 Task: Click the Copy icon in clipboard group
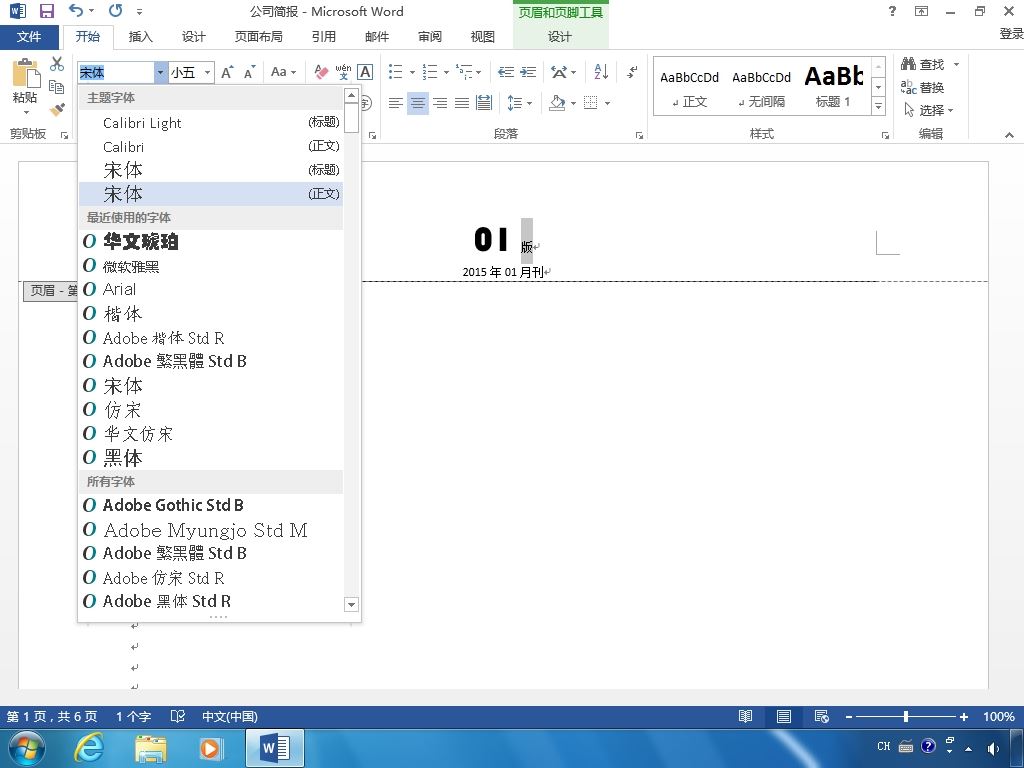(57, 87)
